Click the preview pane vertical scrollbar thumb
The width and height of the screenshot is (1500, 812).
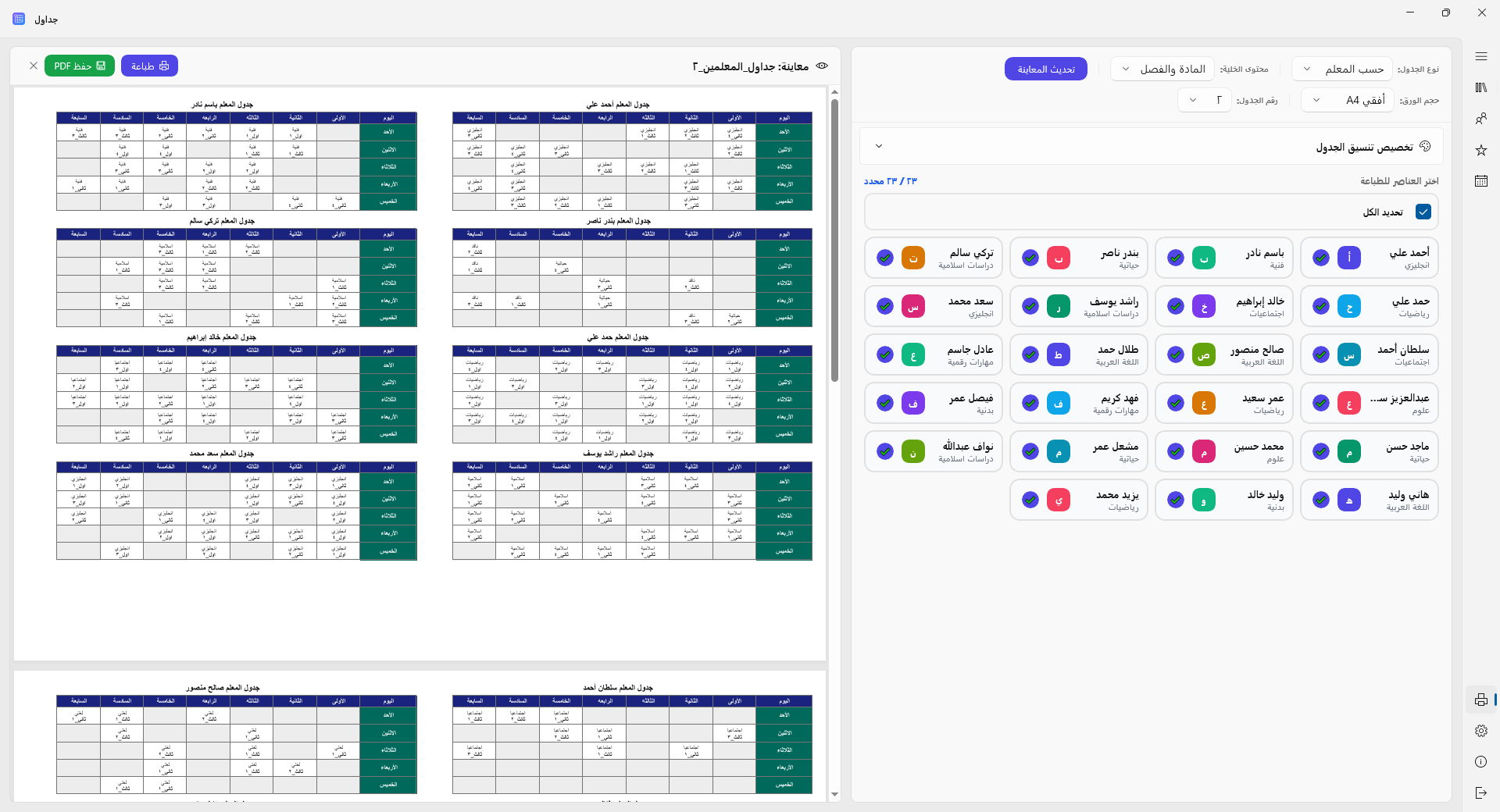point(834,234)
